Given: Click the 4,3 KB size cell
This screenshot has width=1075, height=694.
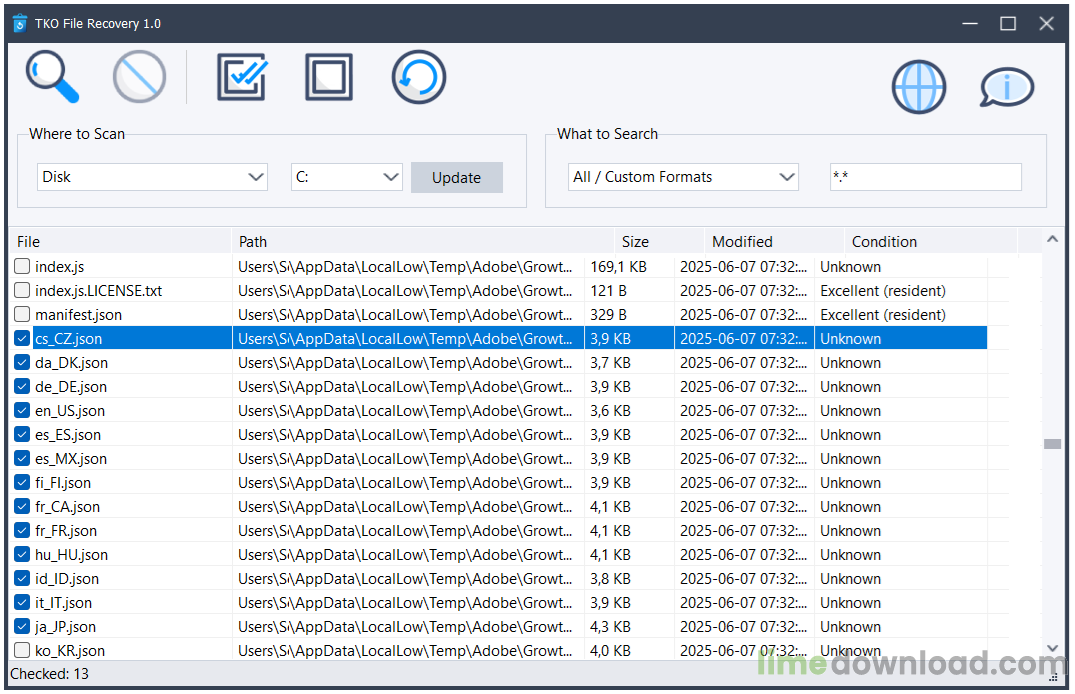Looking at the screenshot, I should (610, 627).
